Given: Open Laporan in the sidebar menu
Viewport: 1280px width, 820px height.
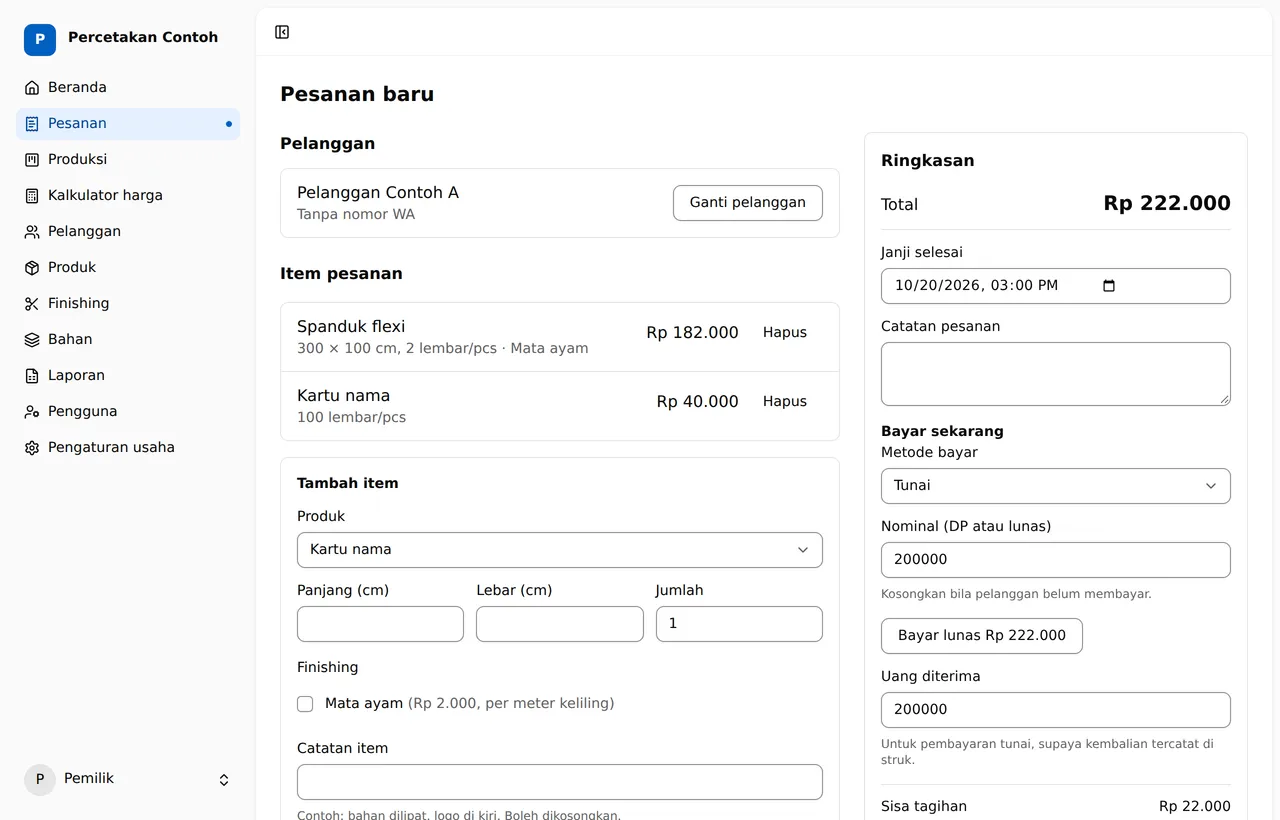Looking at the screenshot, I should pyautogui.click(x=128, y=375).
